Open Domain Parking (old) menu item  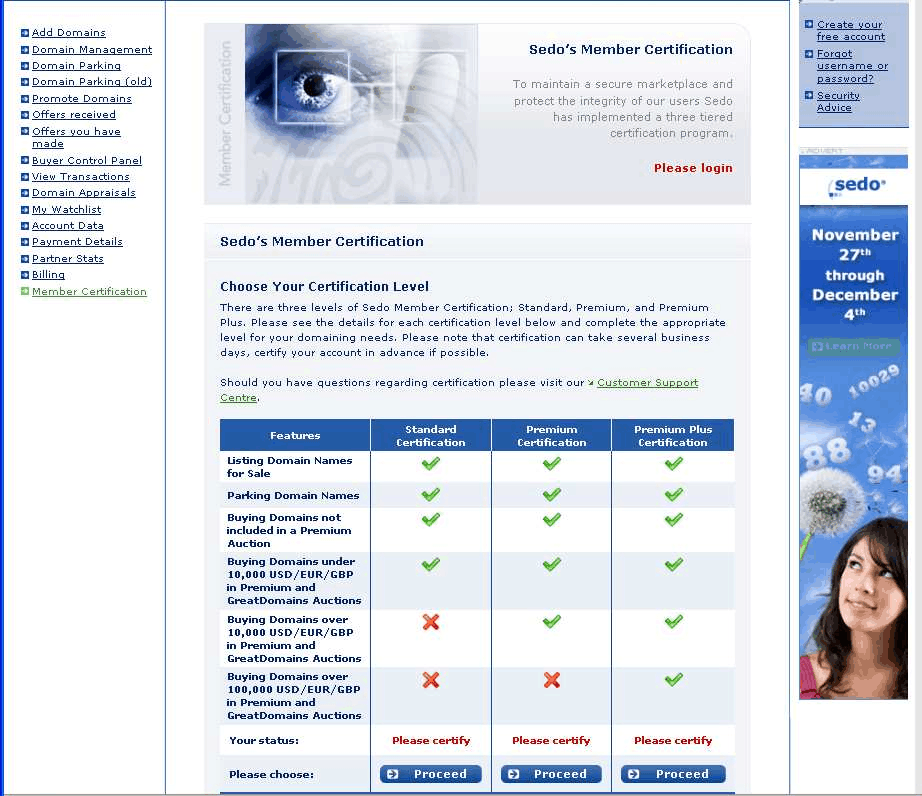pos(92,82)
